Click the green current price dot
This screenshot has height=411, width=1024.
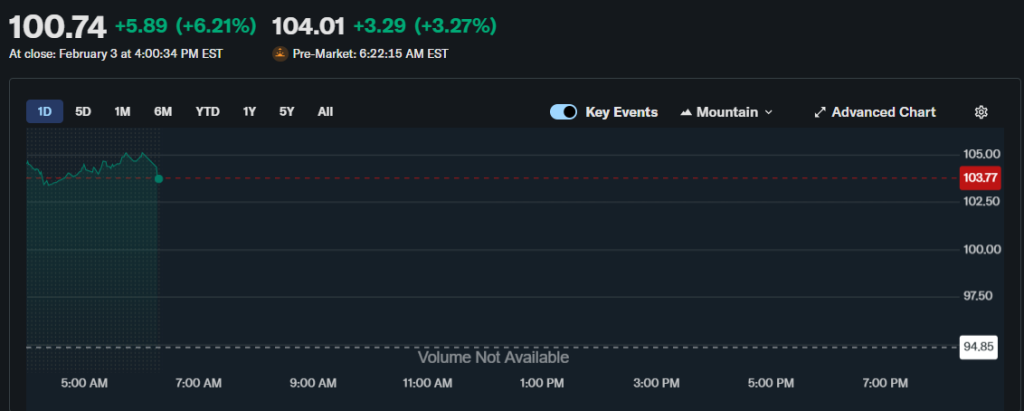pos(158,178)
